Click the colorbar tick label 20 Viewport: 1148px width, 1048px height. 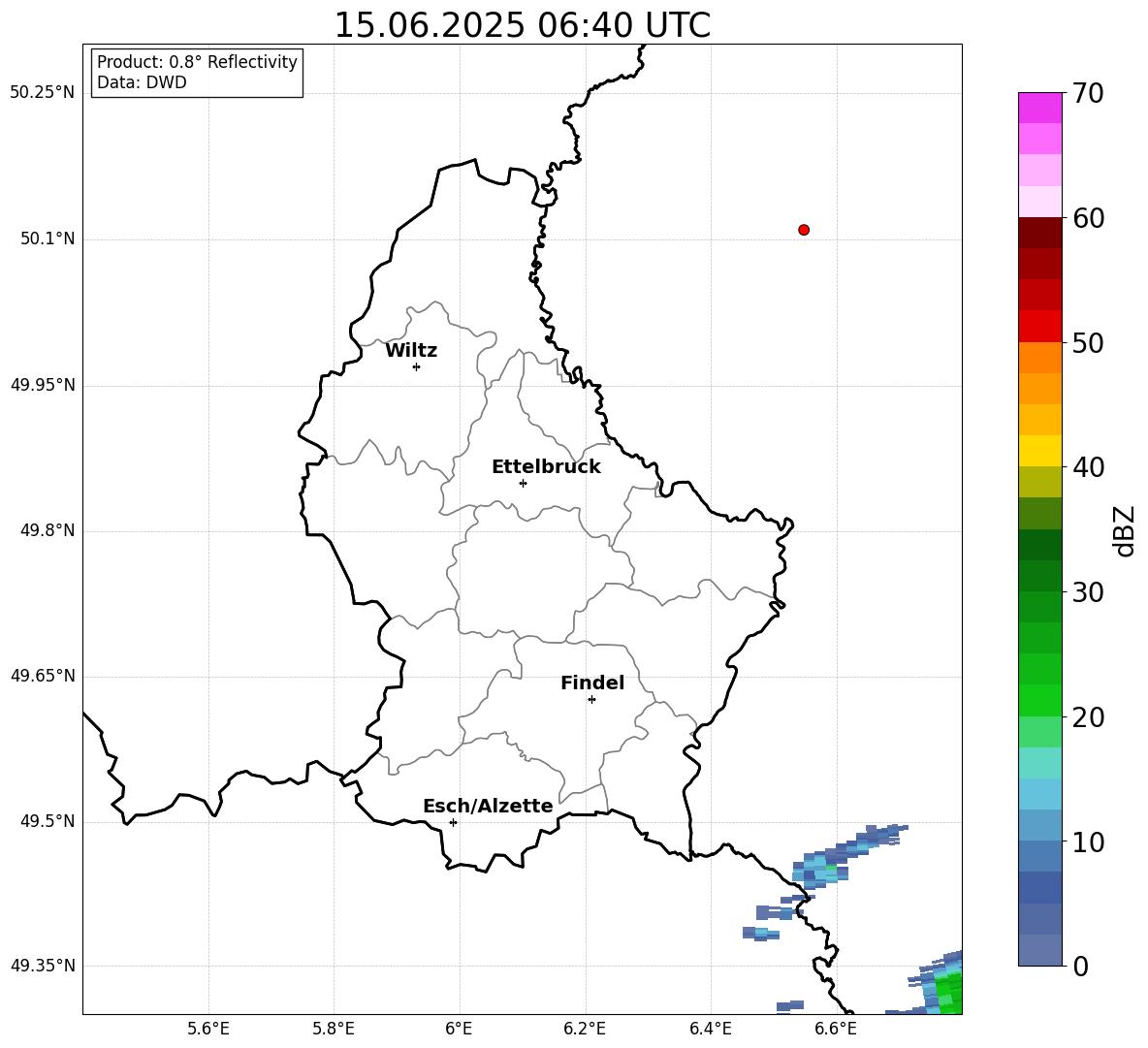[1088, 717]
